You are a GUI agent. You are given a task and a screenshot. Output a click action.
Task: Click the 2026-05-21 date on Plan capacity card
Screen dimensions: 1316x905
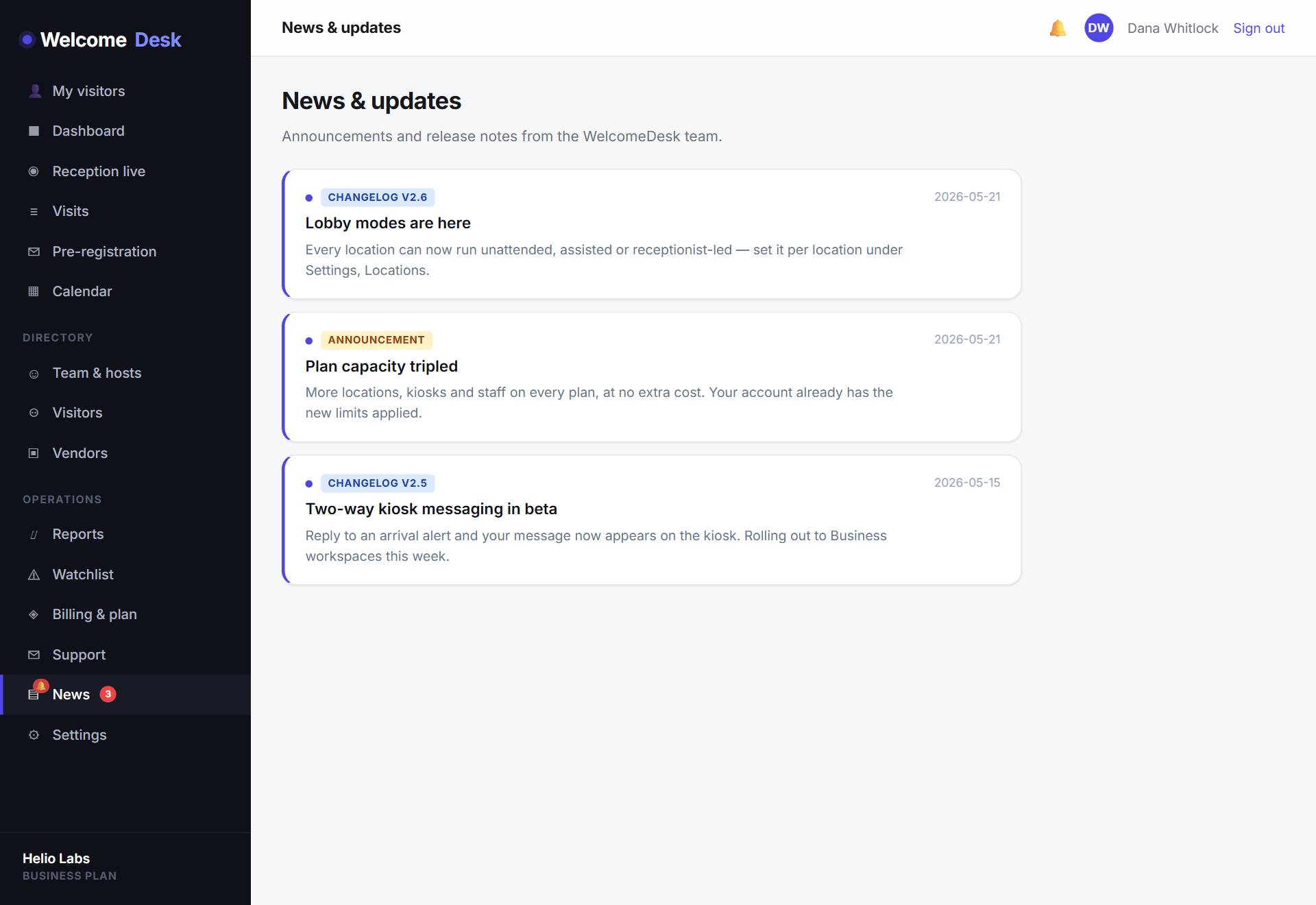click(967, 339)
